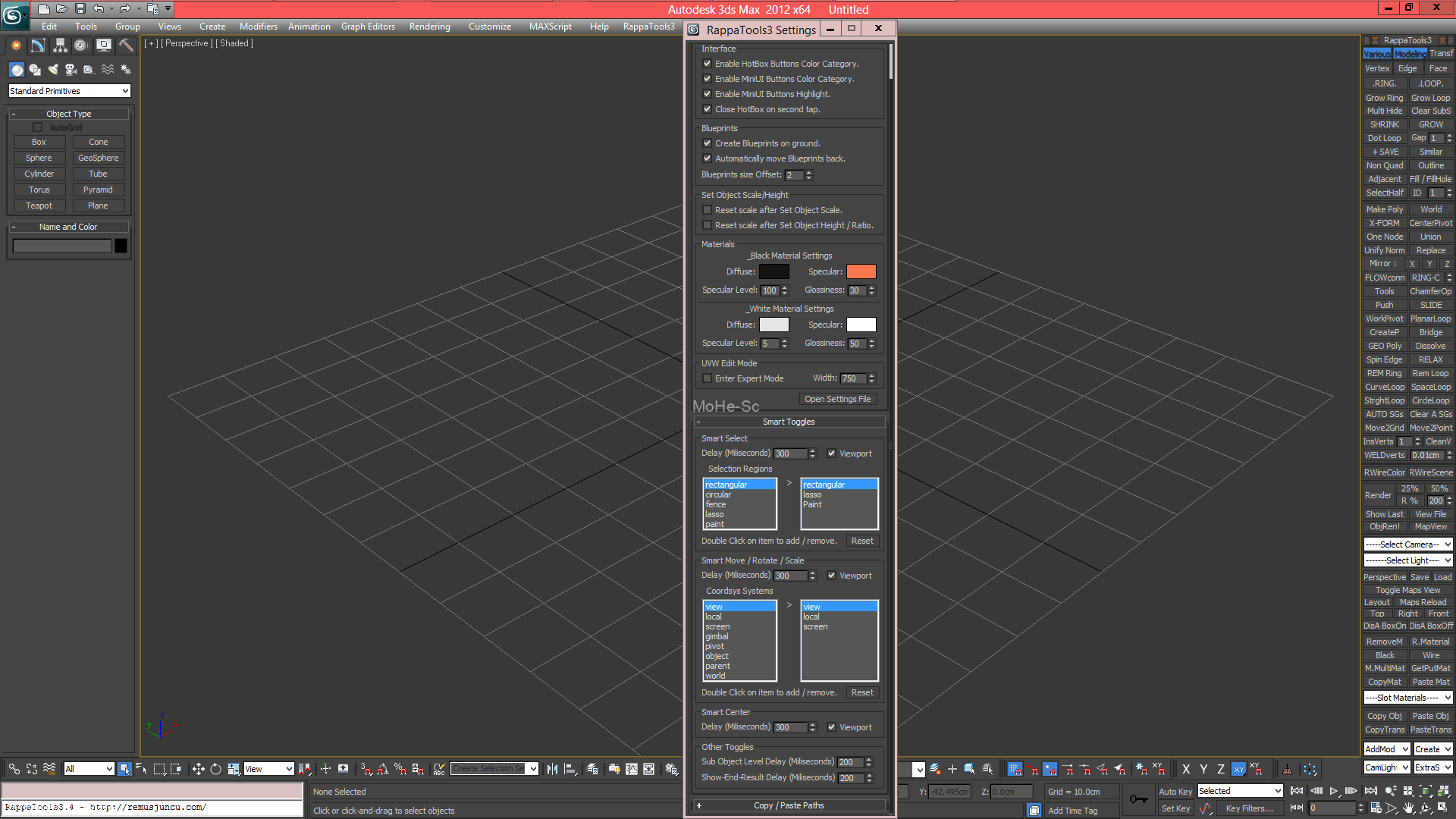Screen dimensions: 1456x819
Task: Disable Close HotBox on second tap
Action: coord(707,109)
